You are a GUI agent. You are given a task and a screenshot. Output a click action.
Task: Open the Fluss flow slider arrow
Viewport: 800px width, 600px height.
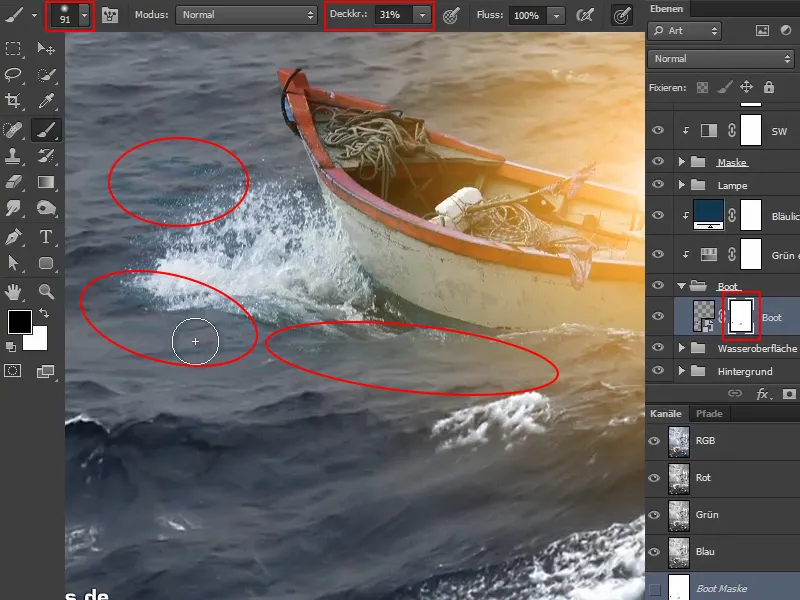pyautogui.click(x=556, y=16)
